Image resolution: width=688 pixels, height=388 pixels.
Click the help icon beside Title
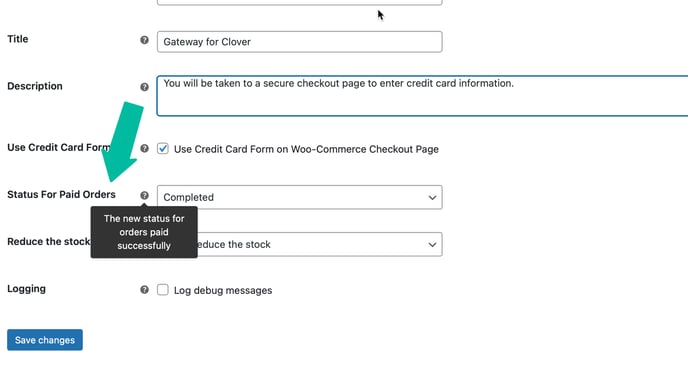(x=144, y=40)
